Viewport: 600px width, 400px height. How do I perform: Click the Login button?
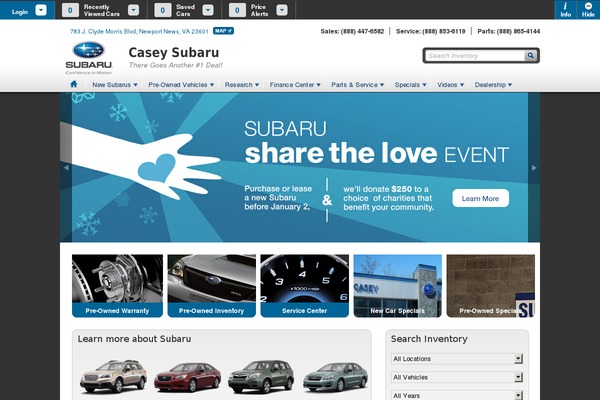pyautogui.click(x=20, y=12)
